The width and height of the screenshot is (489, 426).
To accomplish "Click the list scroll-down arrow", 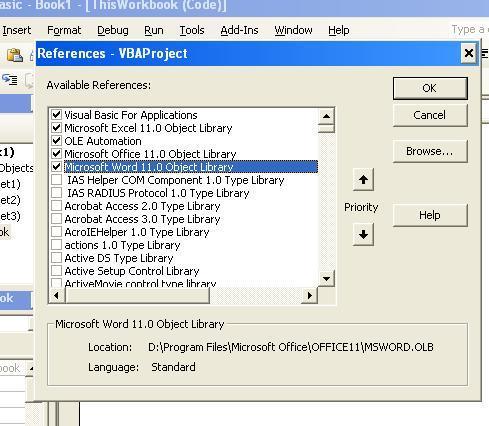I will click(326, 279).
